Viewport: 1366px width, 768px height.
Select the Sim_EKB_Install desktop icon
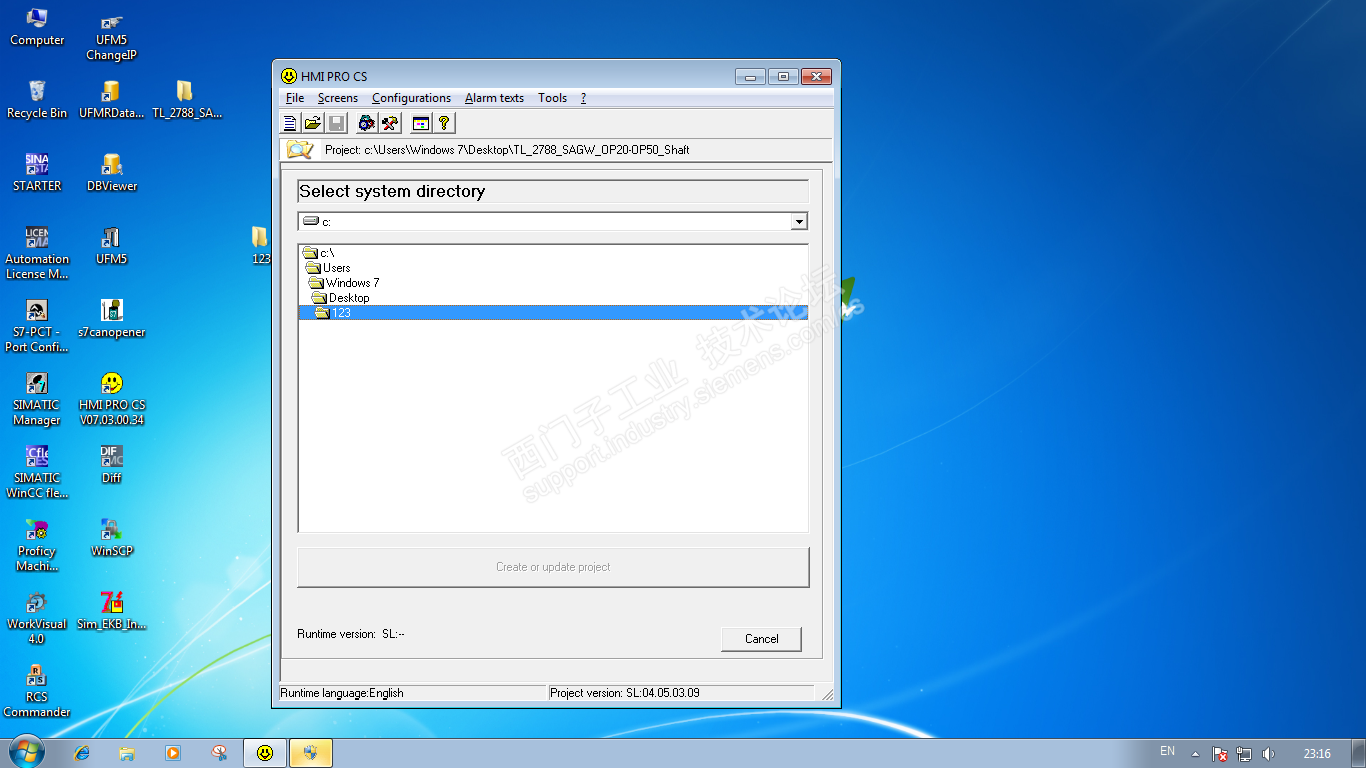coord(111,611)
